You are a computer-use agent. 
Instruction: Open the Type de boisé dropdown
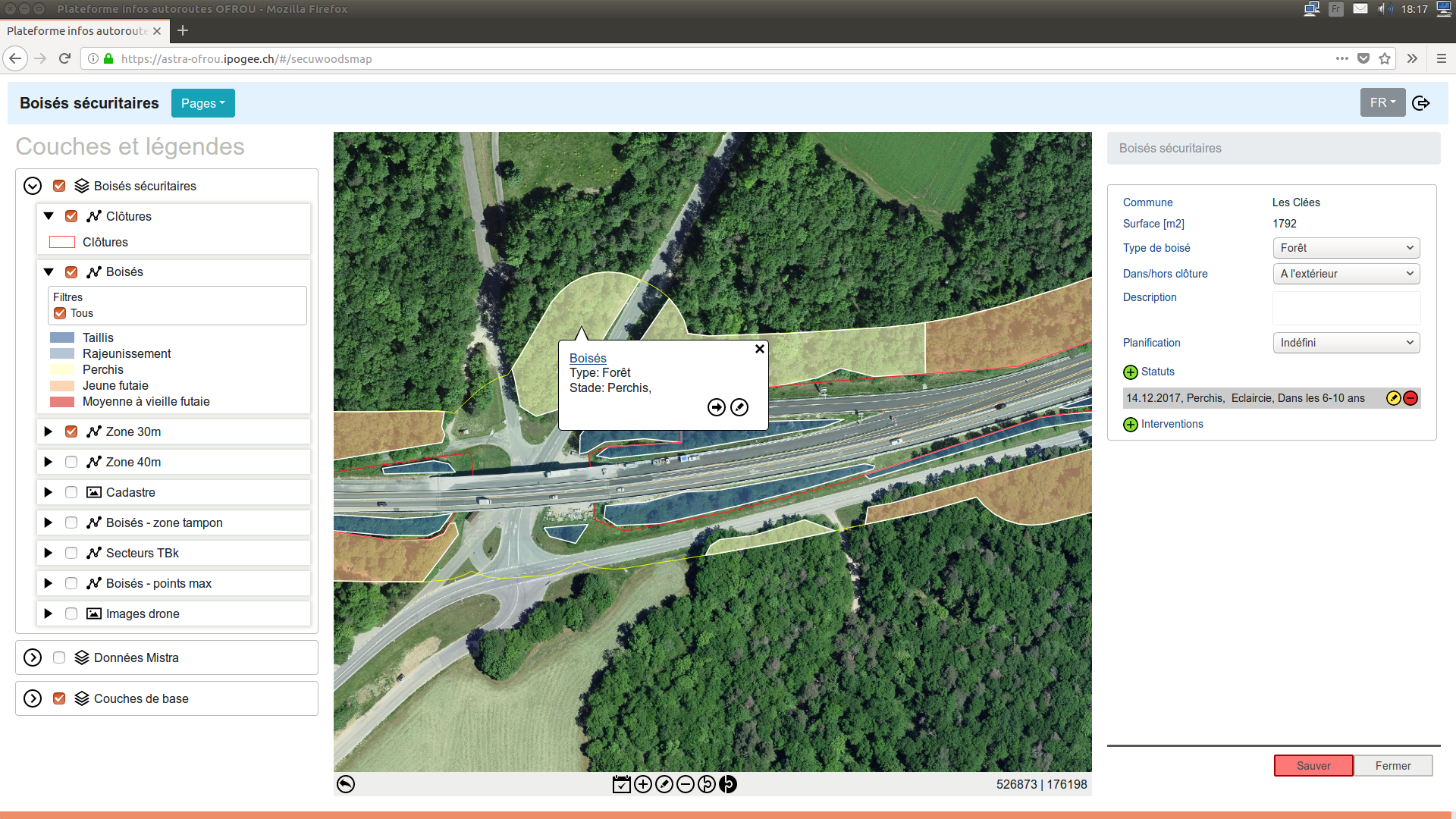pos(1346,248)
